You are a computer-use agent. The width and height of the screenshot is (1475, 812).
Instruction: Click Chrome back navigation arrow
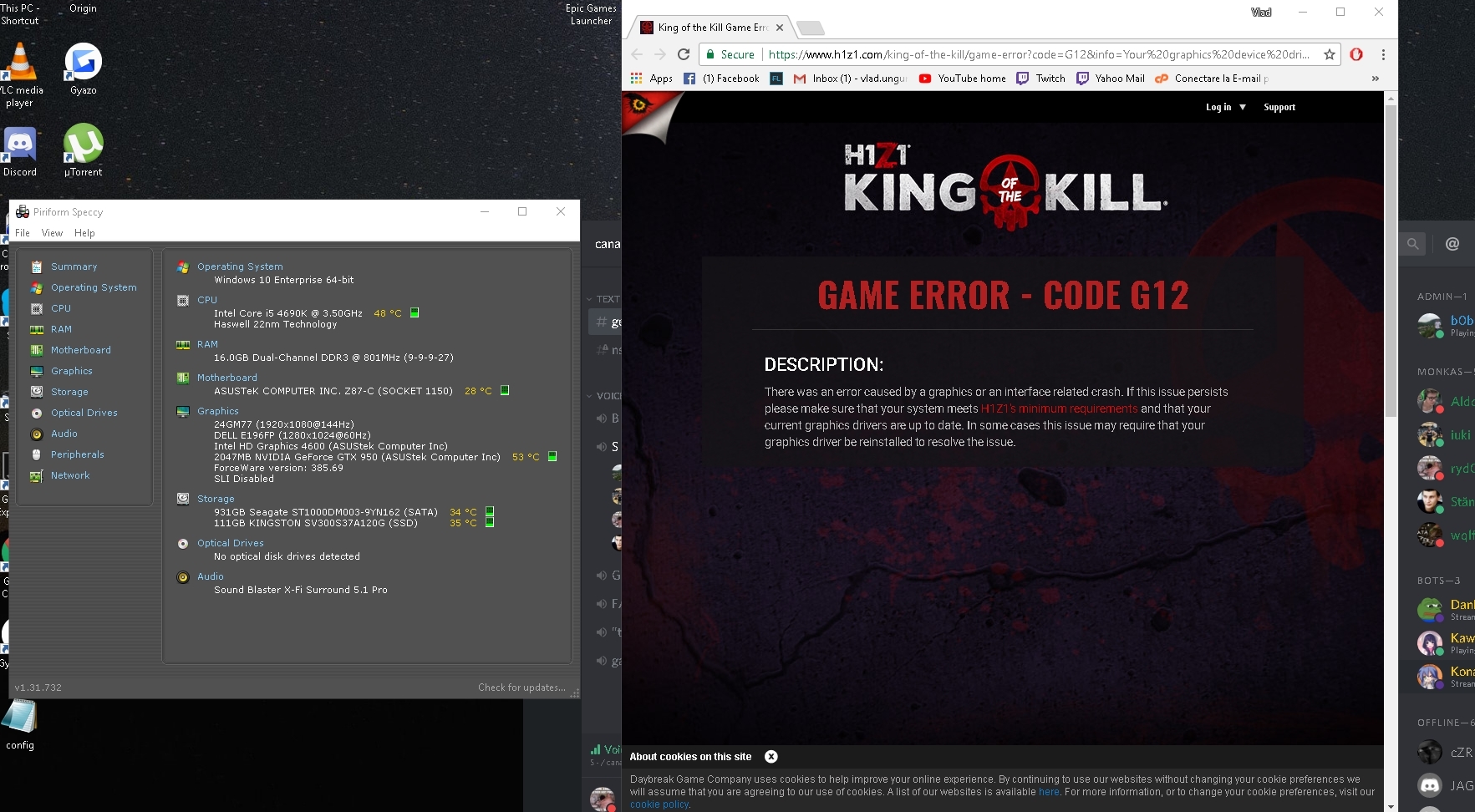pyautogui.click(x=637, y=54)
